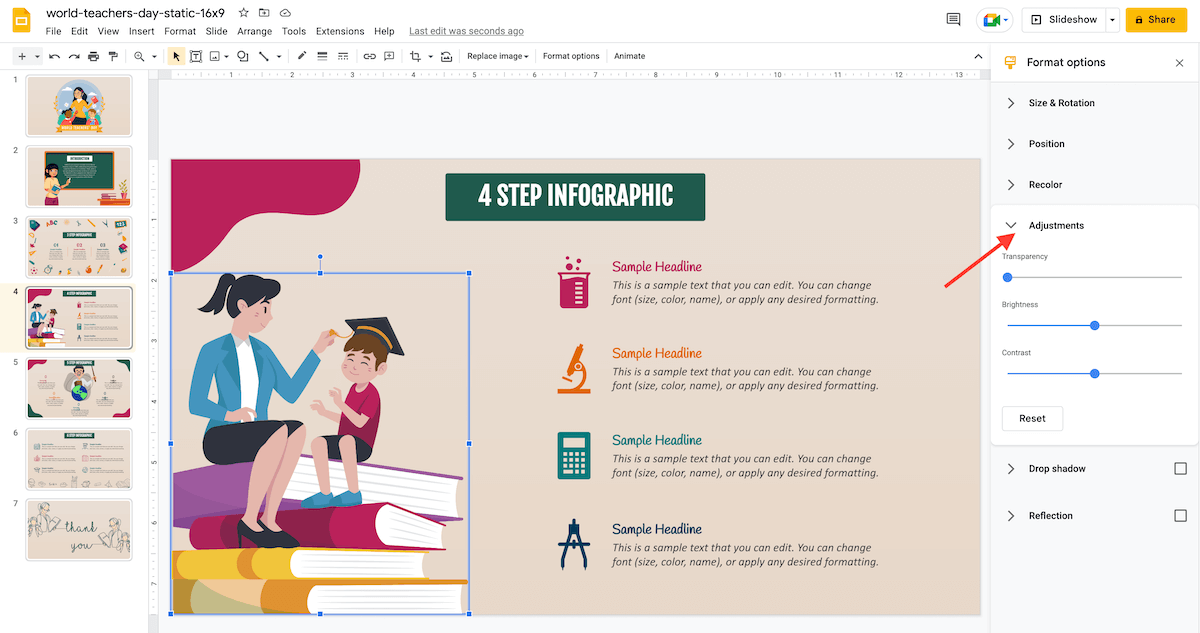The image size is (1200, 633).
Task: Enable Drop shadow checkbox
Action: 1180,468
